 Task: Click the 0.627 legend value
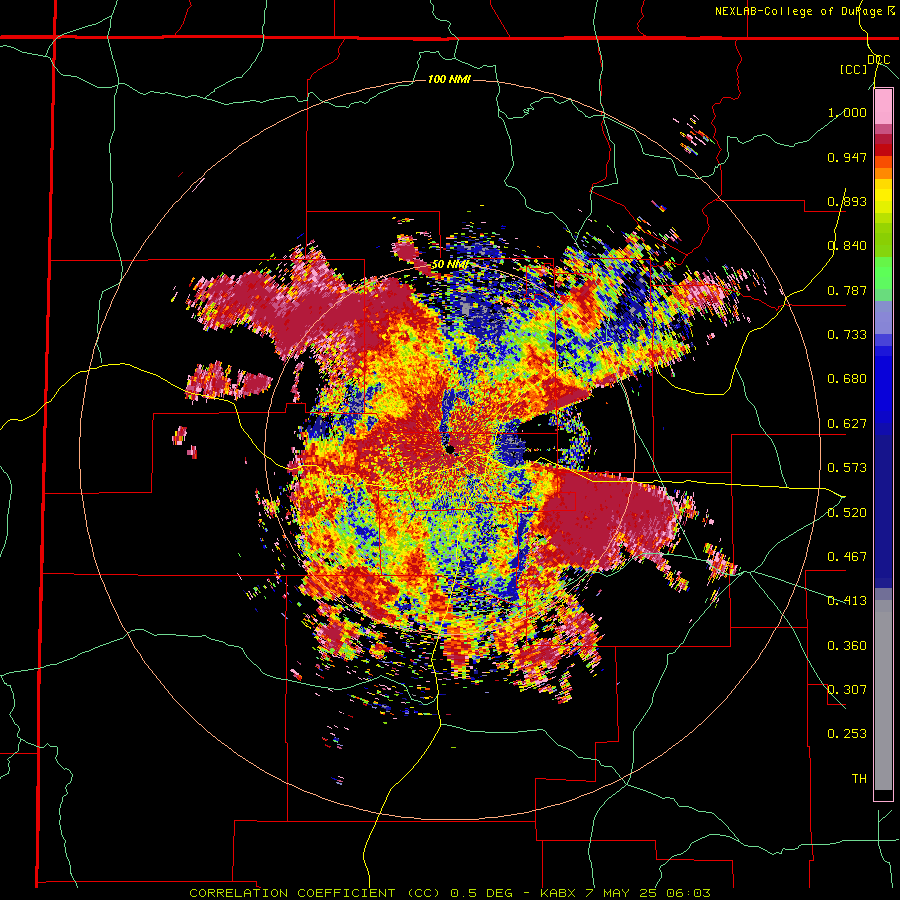click(x=847, y=424)
